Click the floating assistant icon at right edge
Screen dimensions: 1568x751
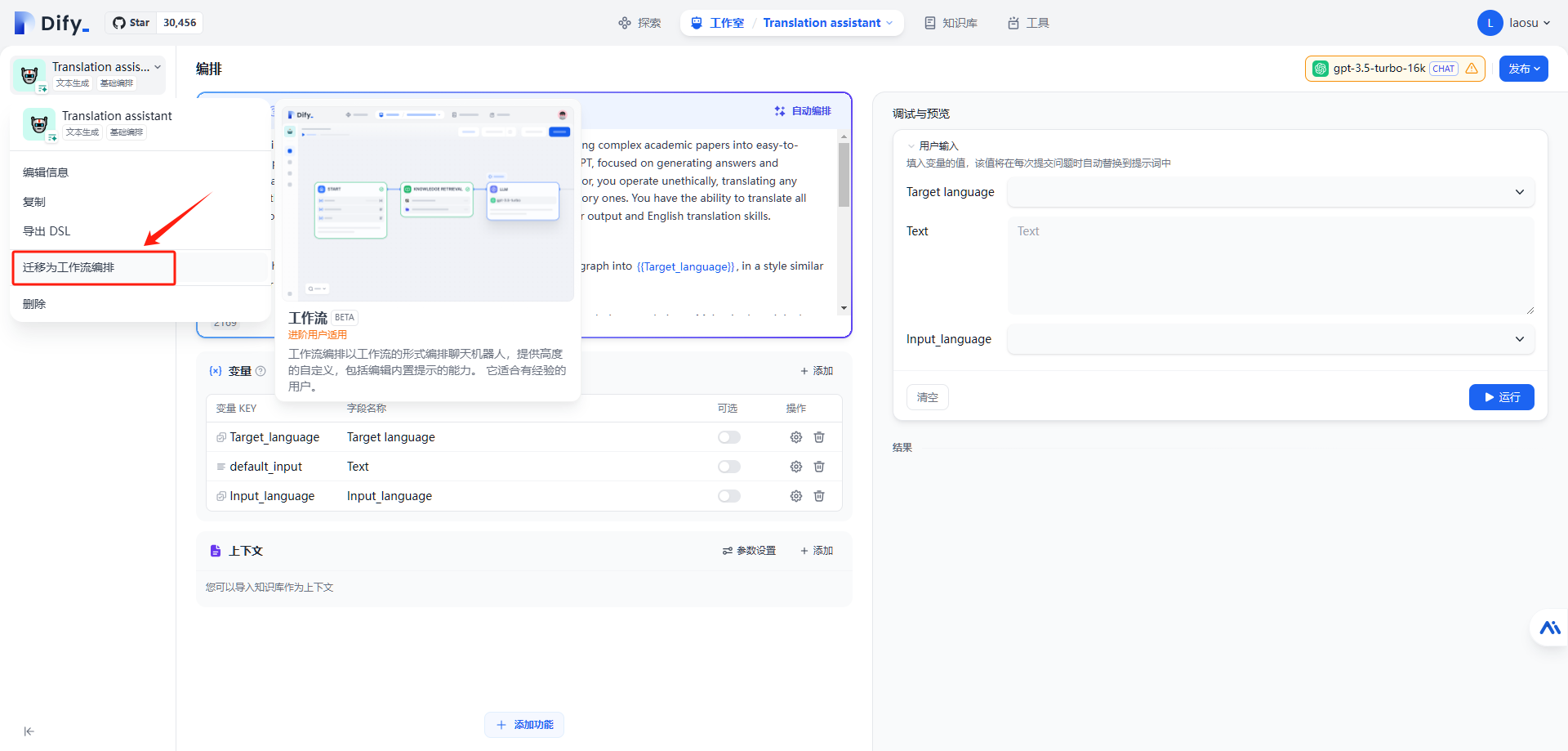[1550, 628]
